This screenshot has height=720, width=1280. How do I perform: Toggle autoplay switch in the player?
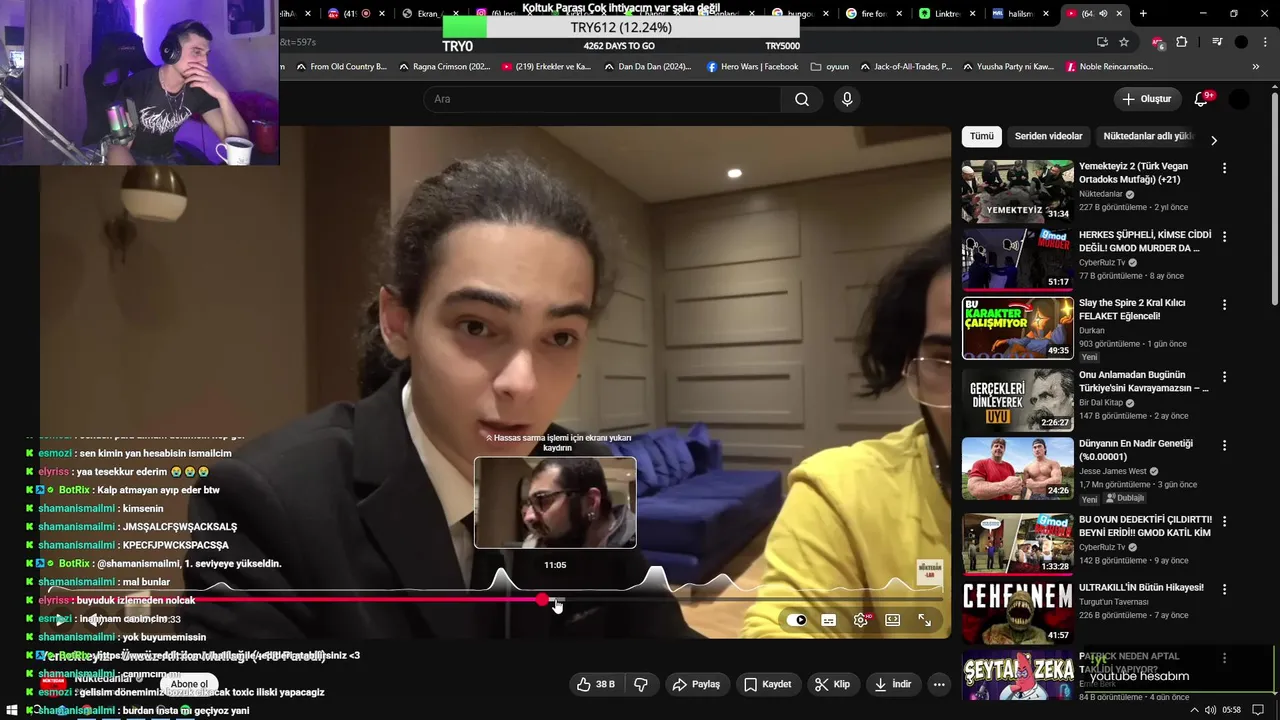click(797, 620)
